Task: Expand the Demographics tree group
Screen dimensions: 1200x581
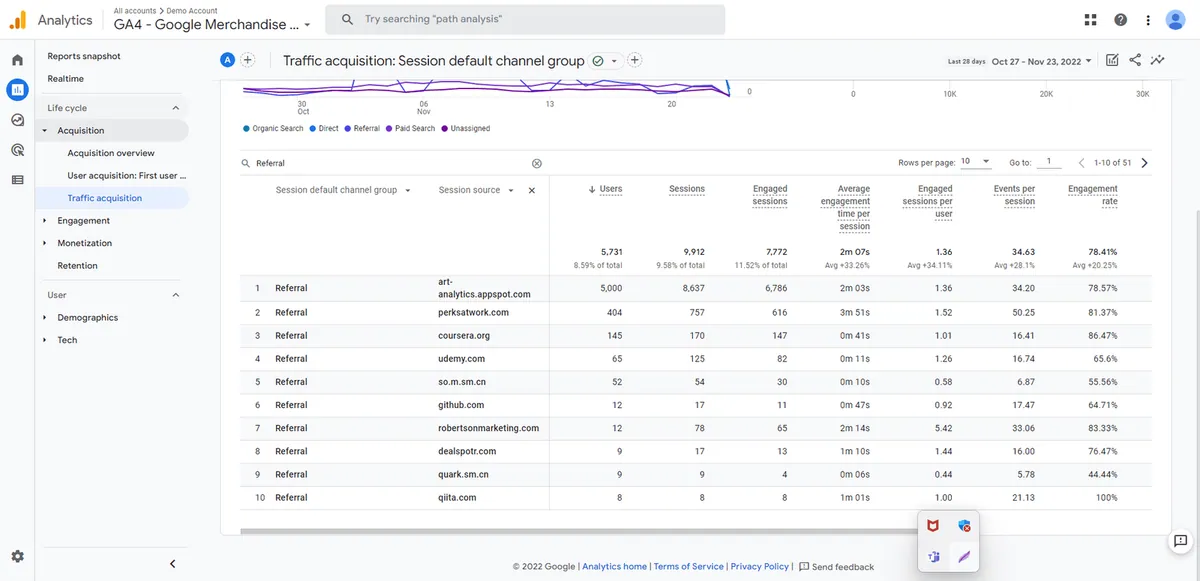Action: pos(44,318)
